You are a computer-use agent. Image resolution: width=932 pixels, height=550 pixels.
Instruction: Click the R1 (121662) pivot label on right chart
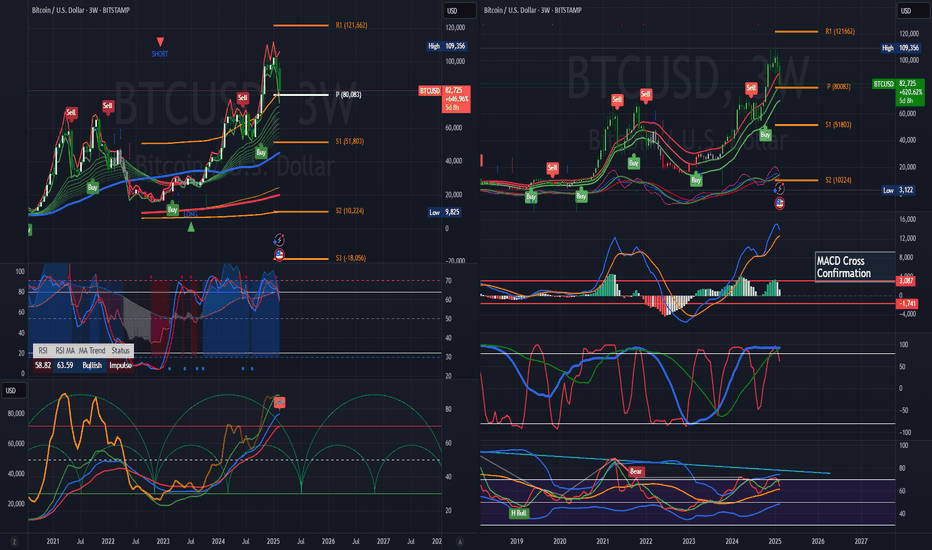tap(840, 32)
